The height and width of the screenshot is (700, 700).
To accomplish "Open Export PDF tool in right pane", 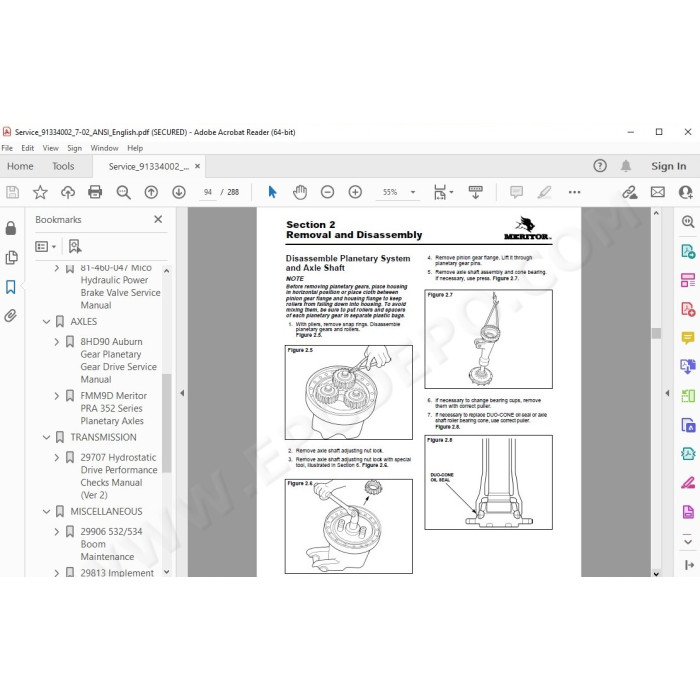I will (x=688, y=251).
